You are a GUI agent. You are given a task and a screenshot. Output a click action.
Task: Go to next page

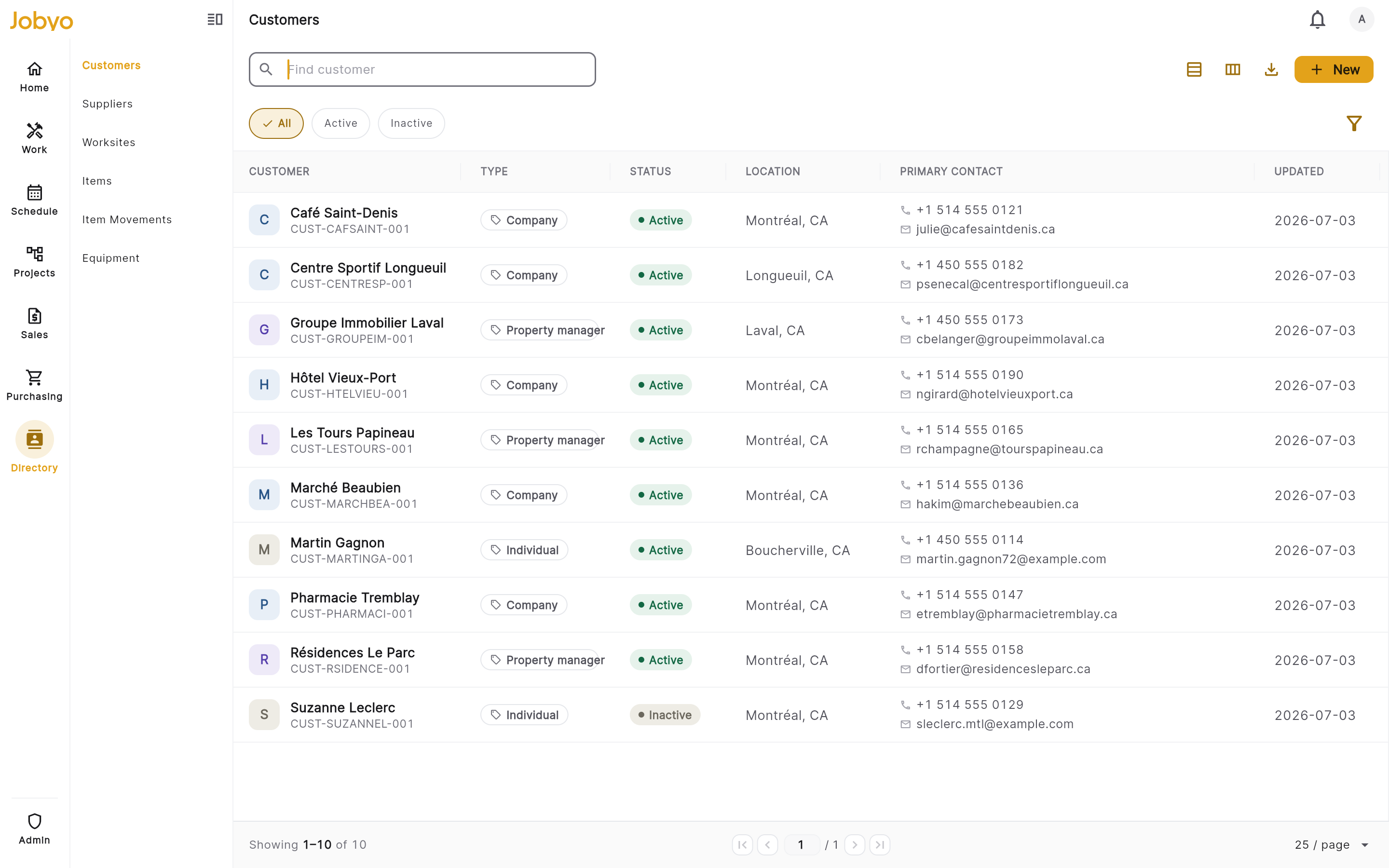(x=855, y=844)
